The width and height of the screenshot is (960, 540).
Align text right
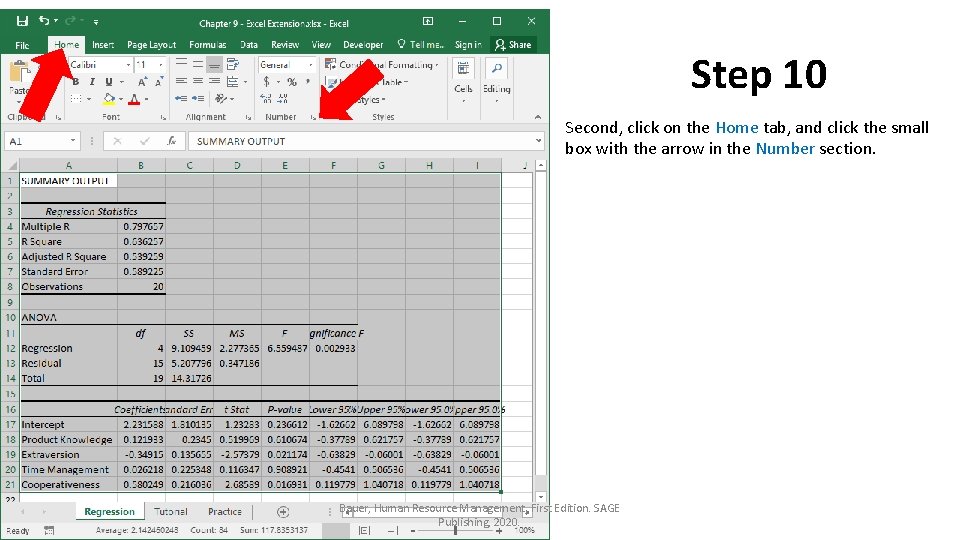[x=214, y=81]
